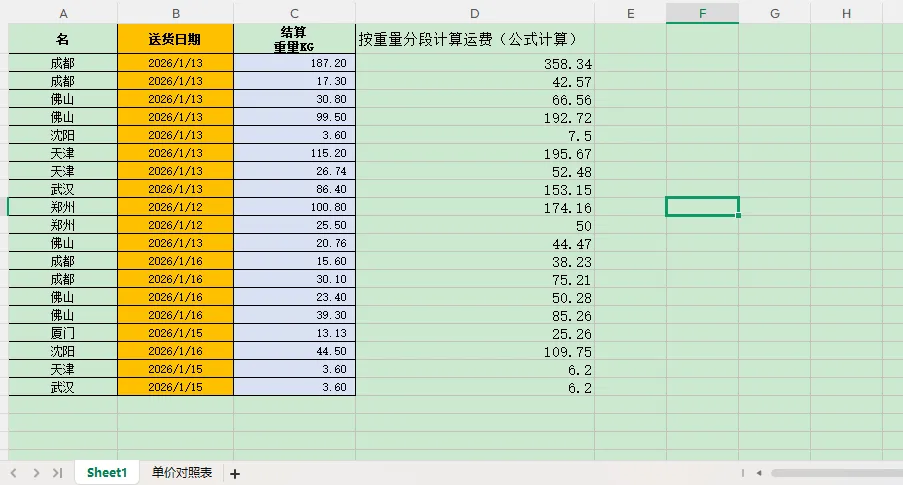Select cell with freight 192.72
Viewport: 903px width, 485px height.
point(475,117)
